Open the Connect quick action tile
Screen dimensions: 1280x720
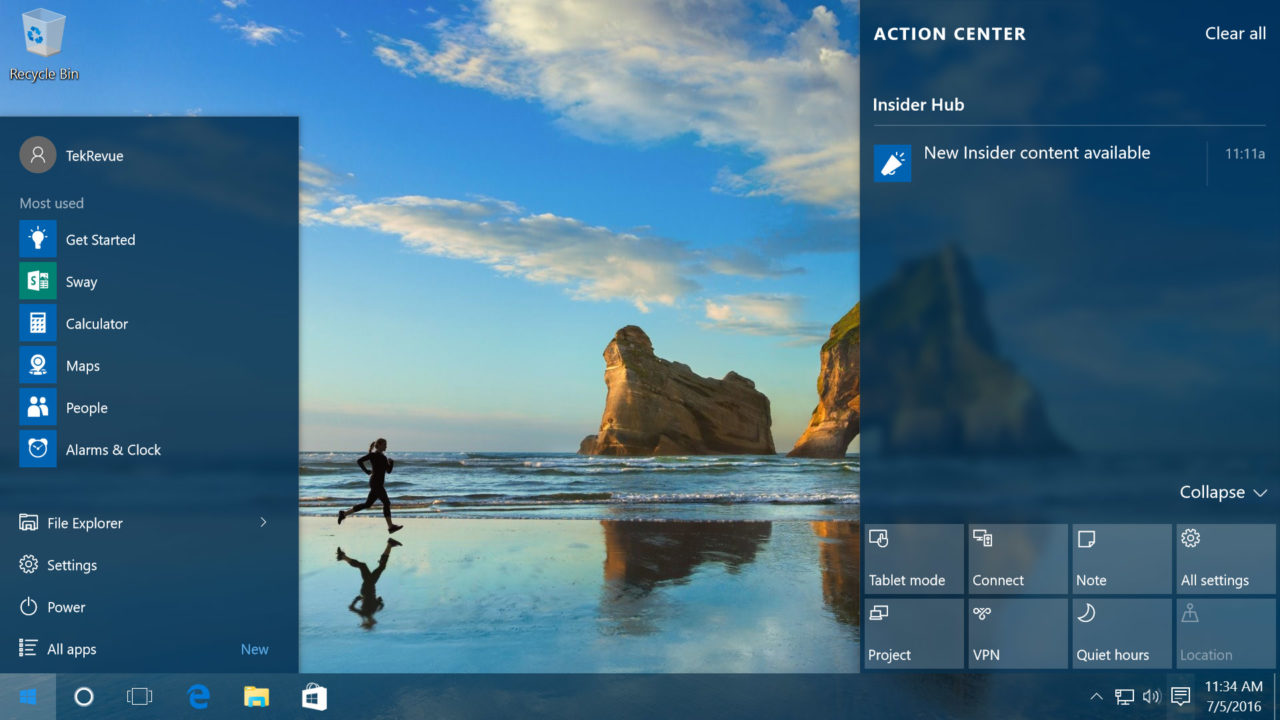coord(1018,559)
